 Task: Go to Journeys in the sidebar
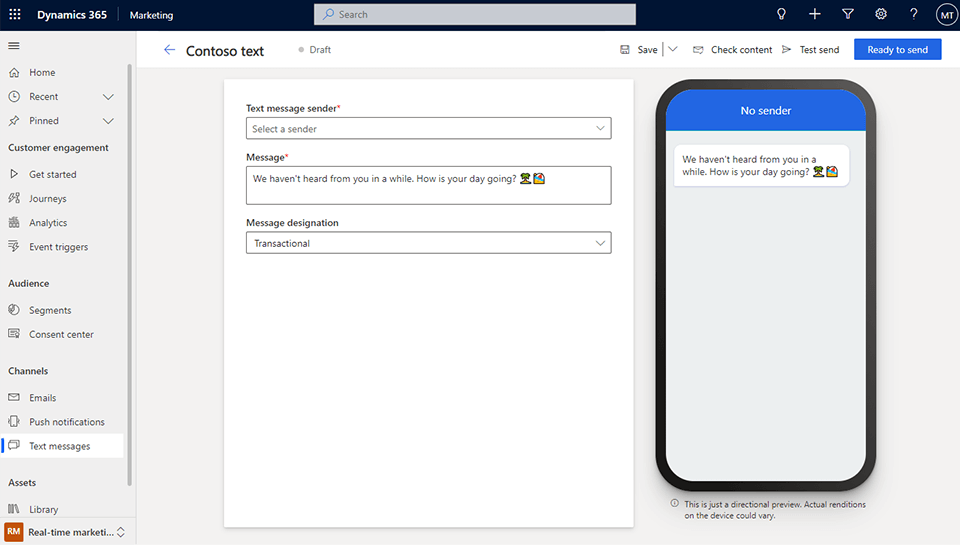[x=47, y=199]
